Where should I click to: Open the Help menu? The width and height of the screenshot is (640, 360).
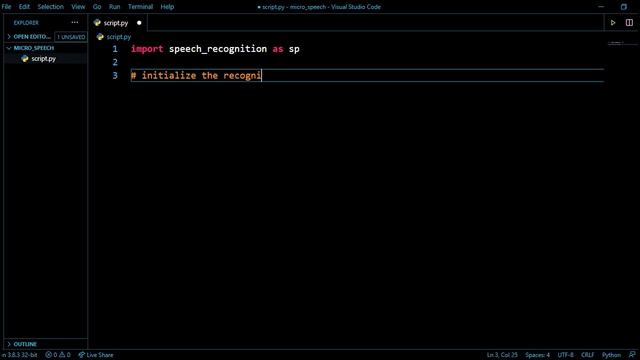(x=167, y=7)
